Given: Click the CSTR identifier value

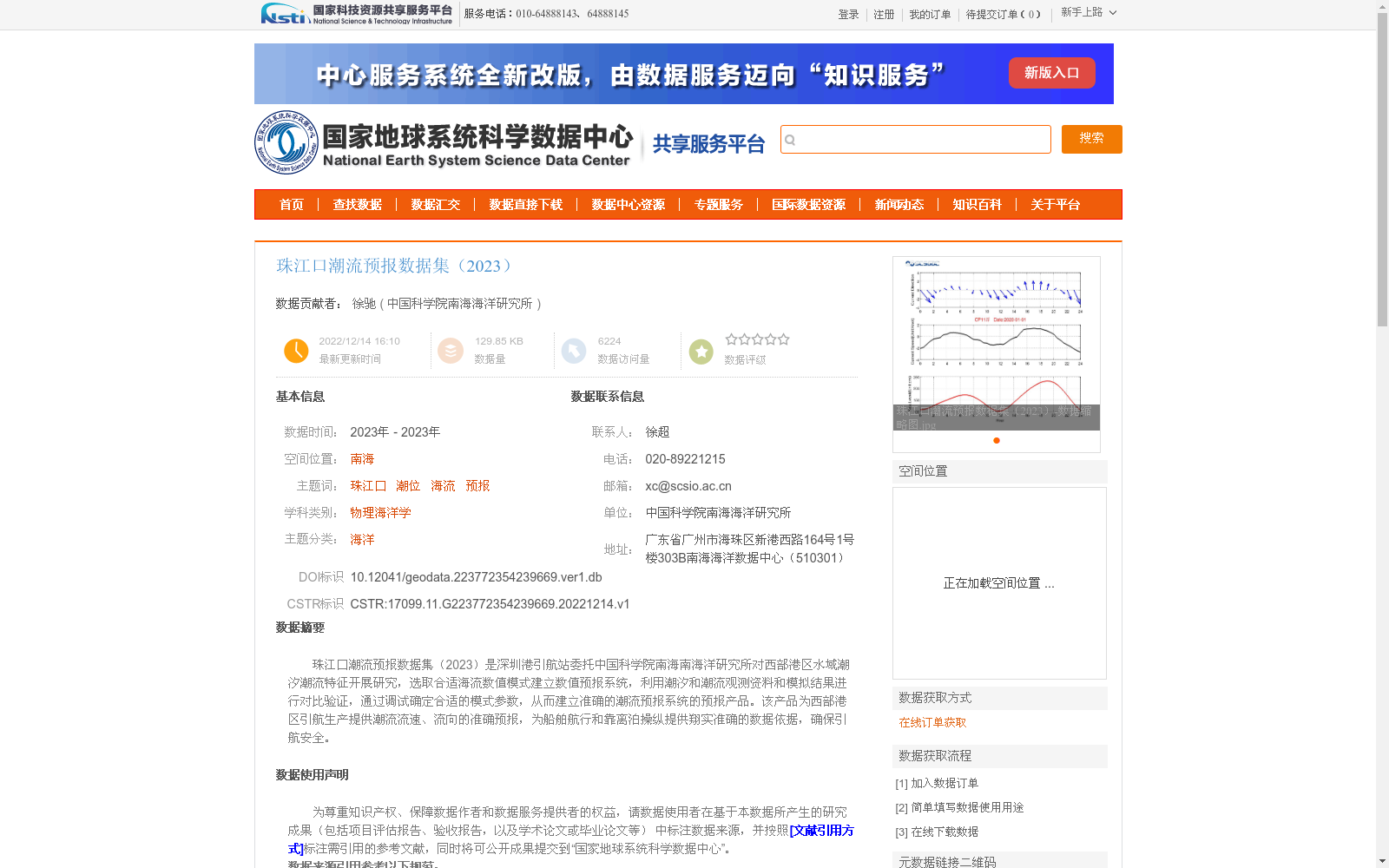Looking at the screenshot, I should [x=490, y=604].
